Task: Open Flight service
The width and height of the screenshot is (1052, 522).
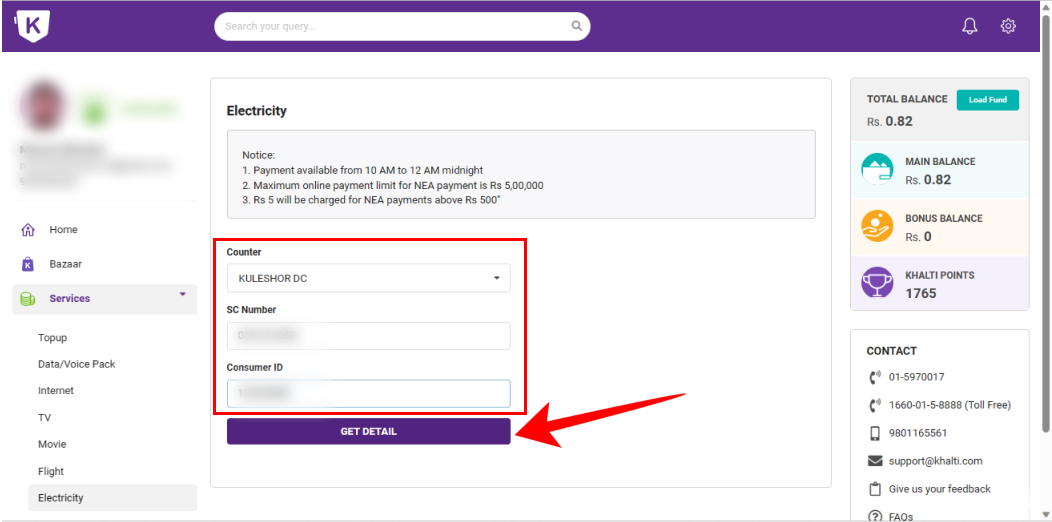Action: point(51,471)
